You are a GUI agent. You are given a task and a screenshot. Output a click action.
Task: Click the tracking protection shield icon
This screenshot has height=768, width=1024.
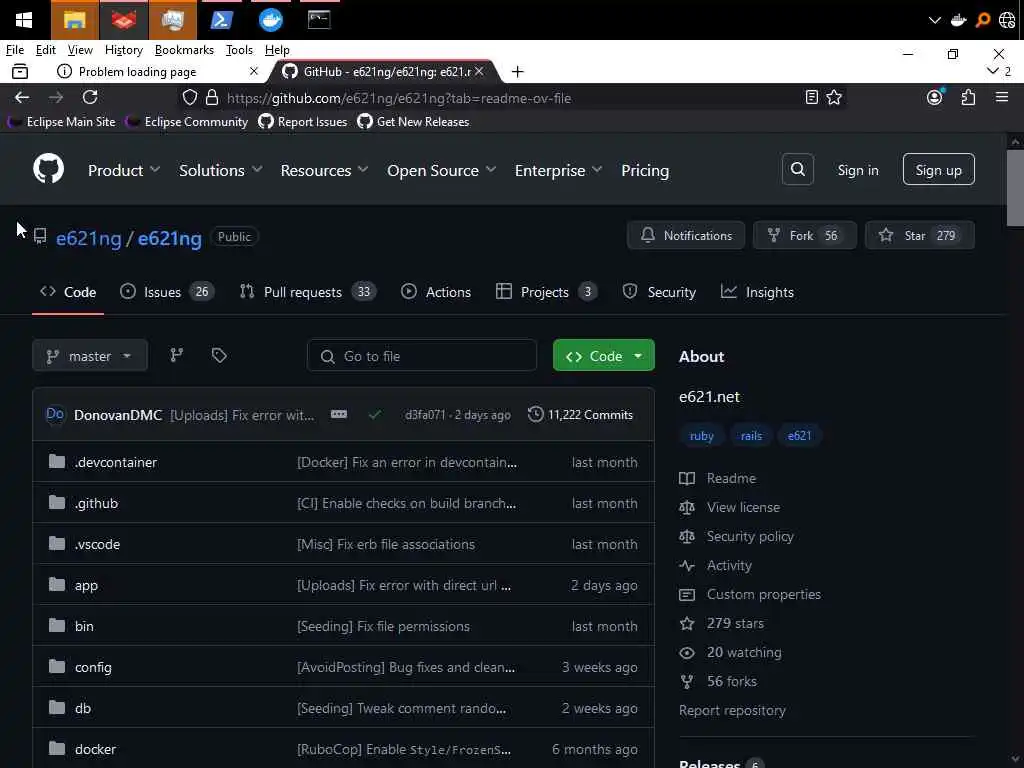[189, 97]
